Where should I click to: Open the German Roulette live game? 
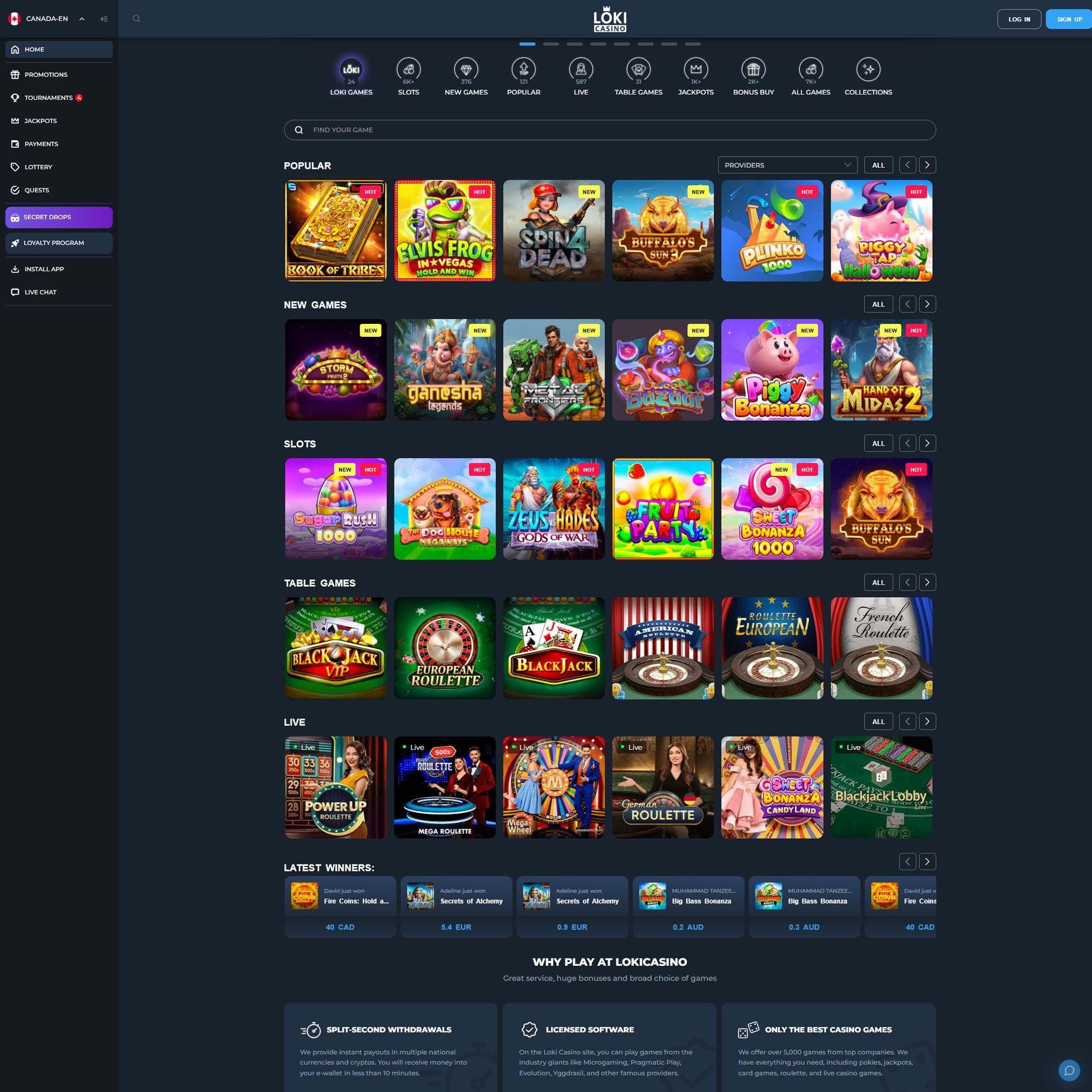pyautogui.click(x=663, y=787)
